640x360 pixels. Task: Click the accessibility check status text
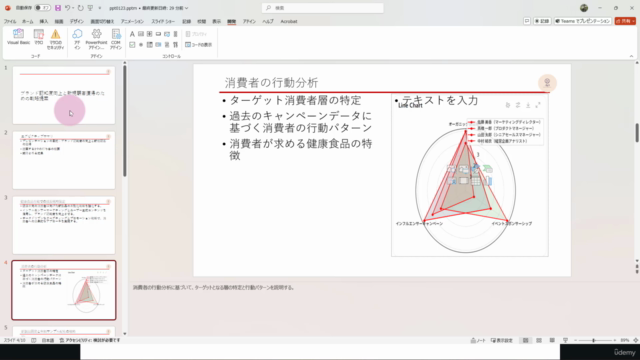click(90, 340)
